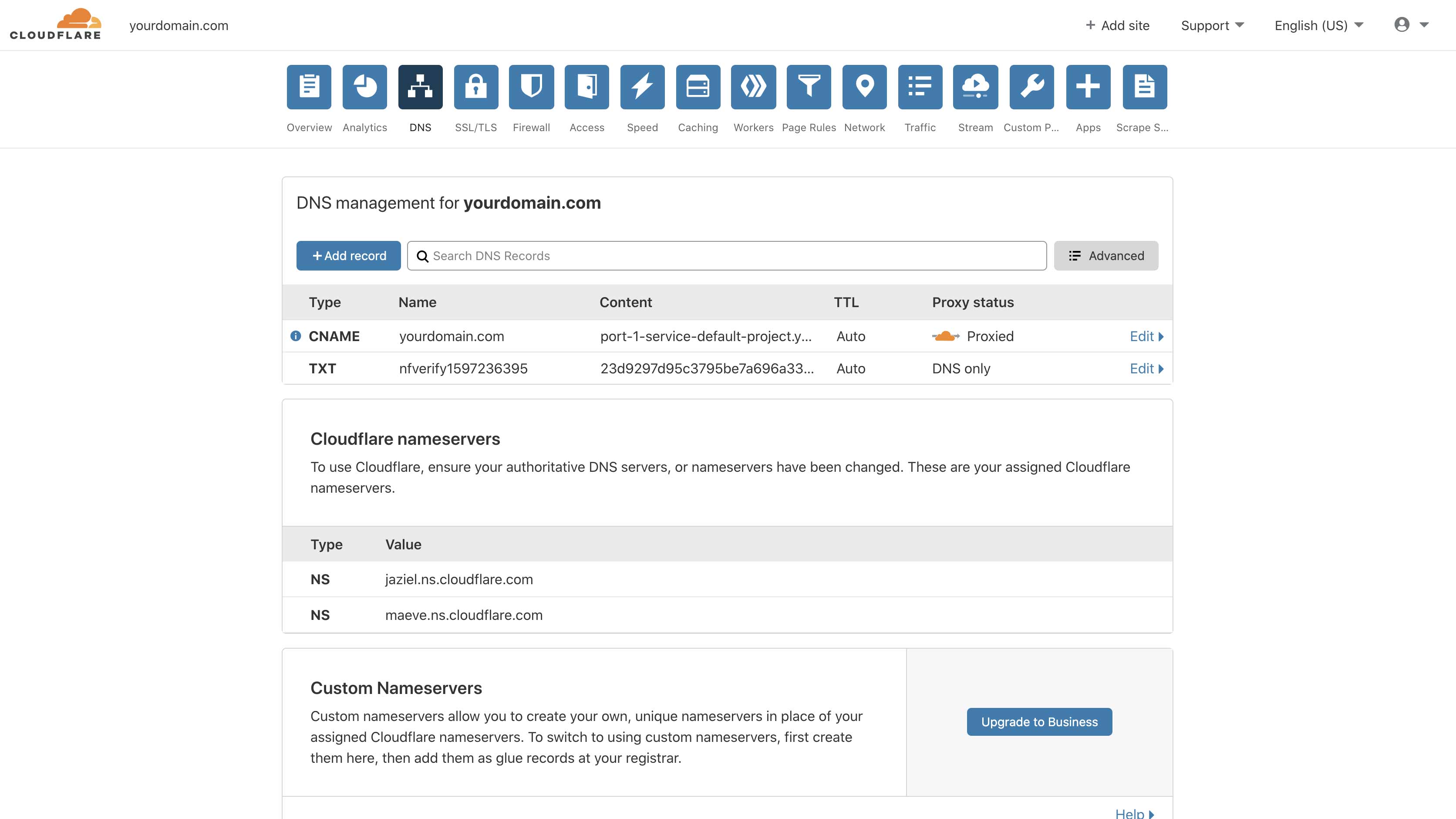Viewport: 1456px width, 819px height.
Task: Open the Firewall shield icon
Action: 531,87
